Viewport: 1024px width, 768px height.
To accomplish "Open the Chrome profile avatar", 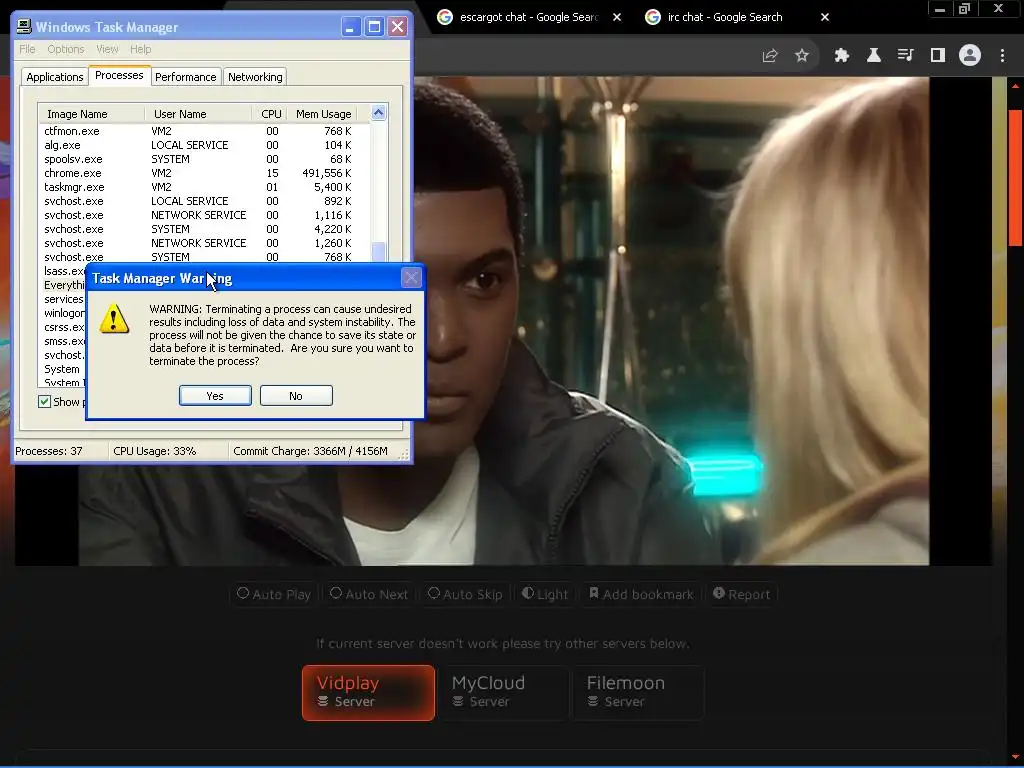I will pos(970,56).
